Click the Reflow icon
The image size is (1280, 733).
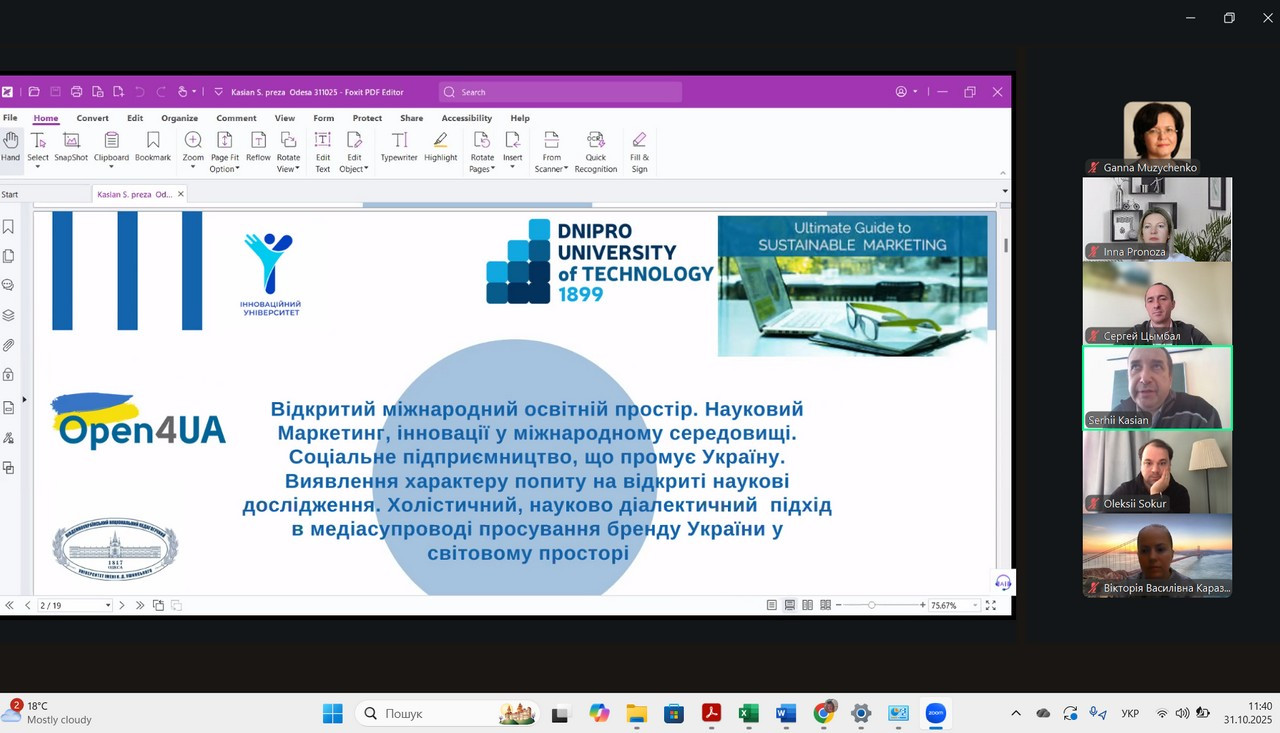(258, 146)
